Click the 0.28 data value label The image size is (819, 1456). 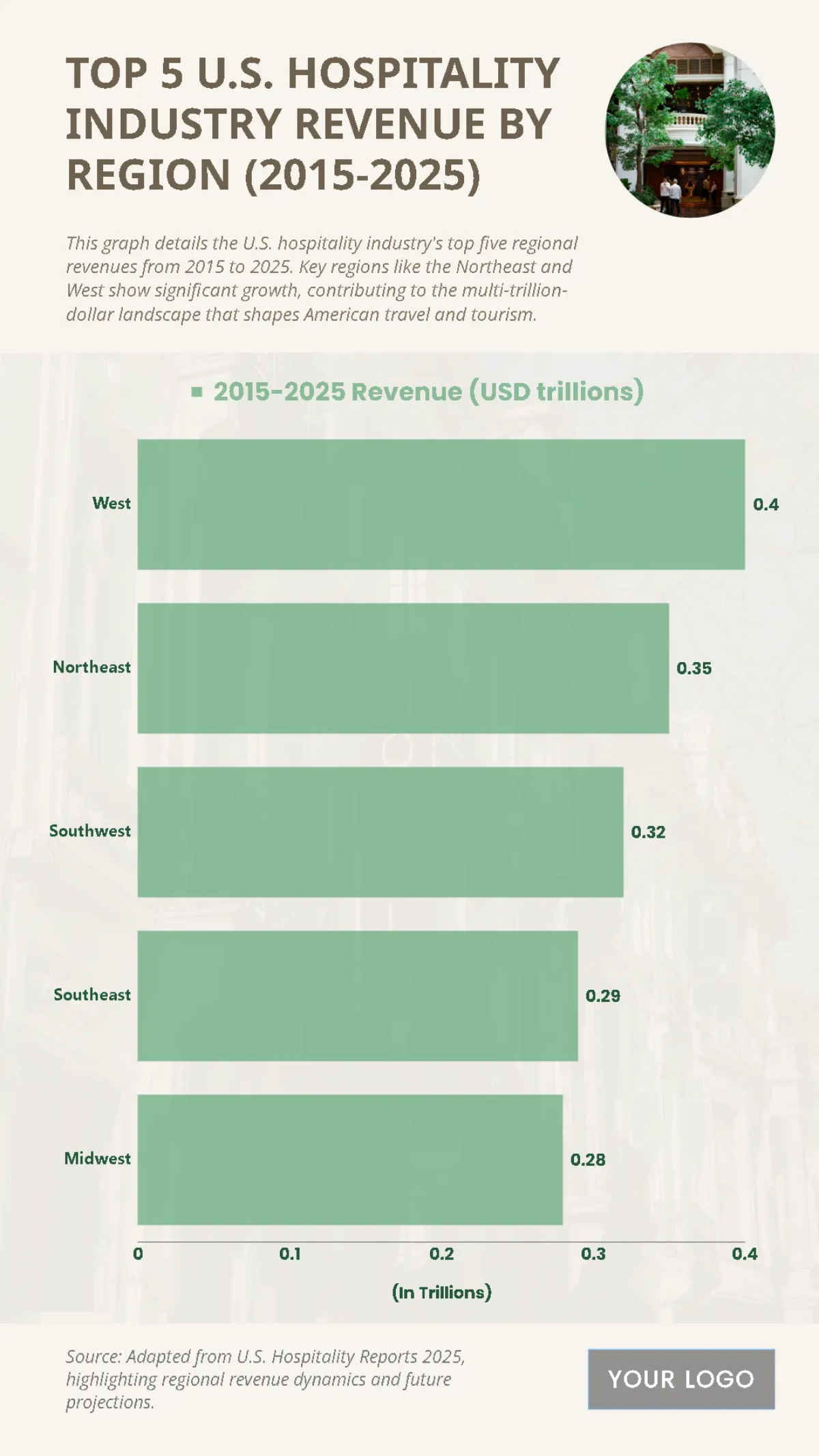[x=588, y=1160]
